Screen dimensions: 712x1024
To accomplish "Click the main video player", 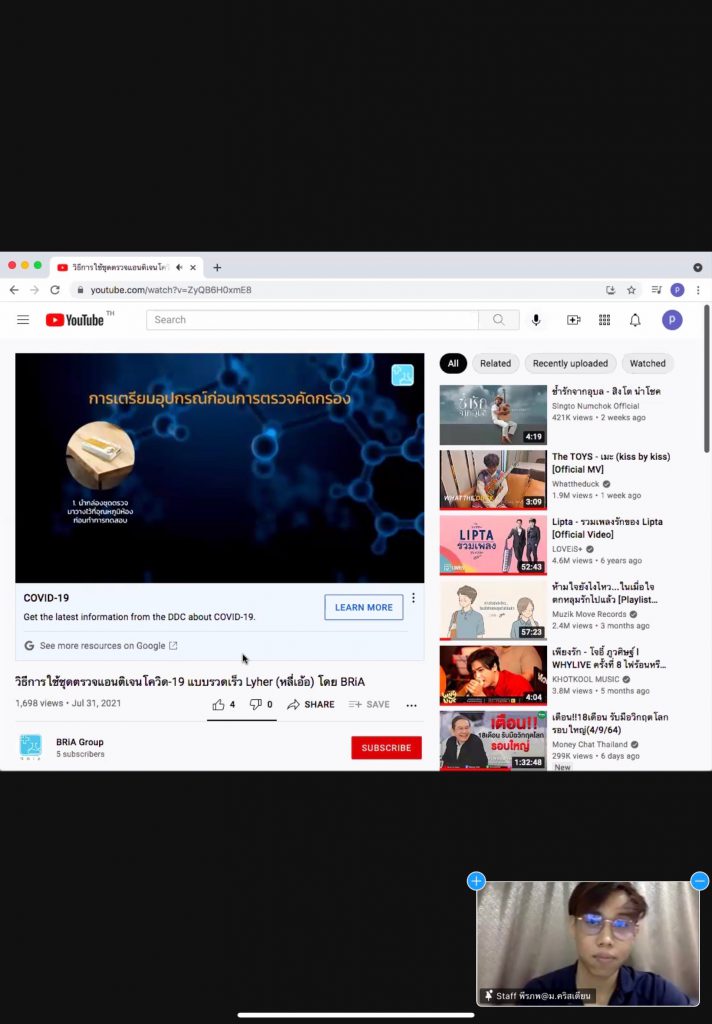I will pyautogui.click(x=219, y=468).
